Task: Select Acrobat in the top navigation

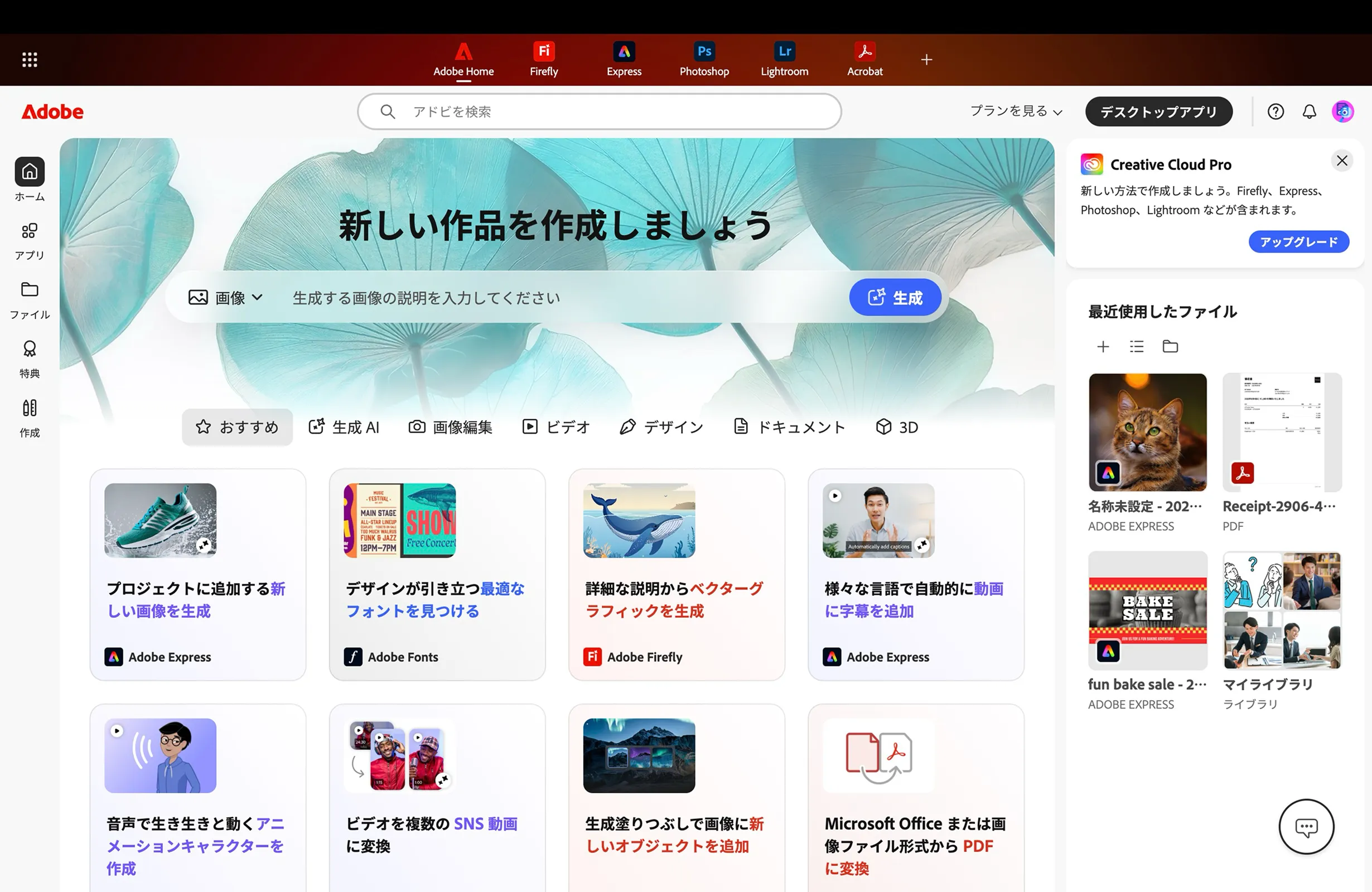Action: click(864, 59)
